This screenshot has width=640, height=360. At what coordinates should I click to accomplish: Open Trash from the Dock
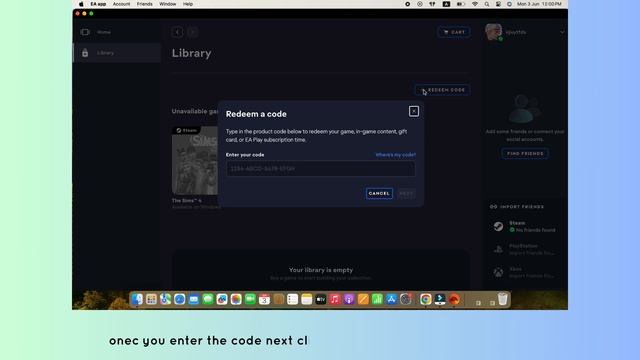[503, 299]
